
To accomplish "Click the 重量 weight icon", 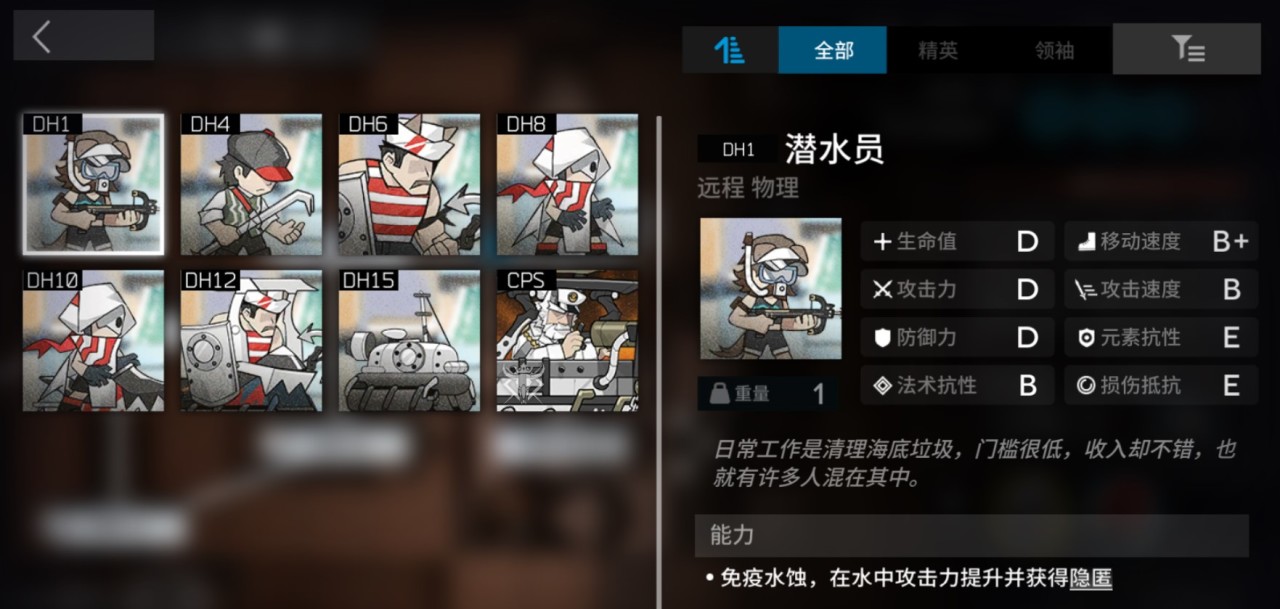I will coord(718,393).
